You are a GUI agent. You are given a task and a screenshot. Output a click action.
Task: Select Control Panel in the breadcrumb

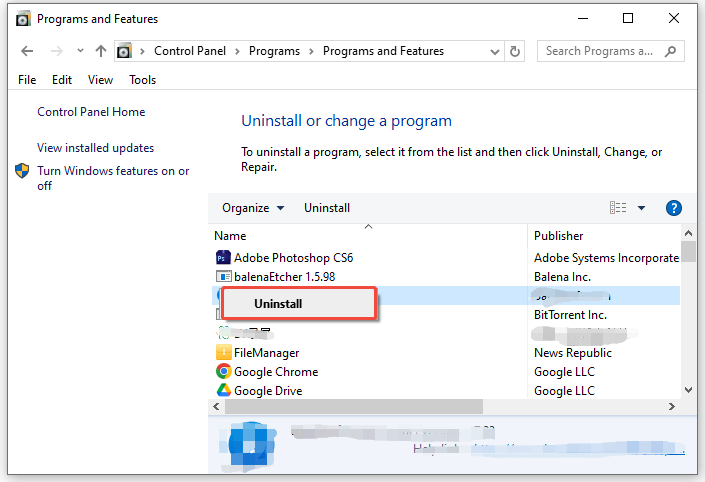(x=190, y=51)
